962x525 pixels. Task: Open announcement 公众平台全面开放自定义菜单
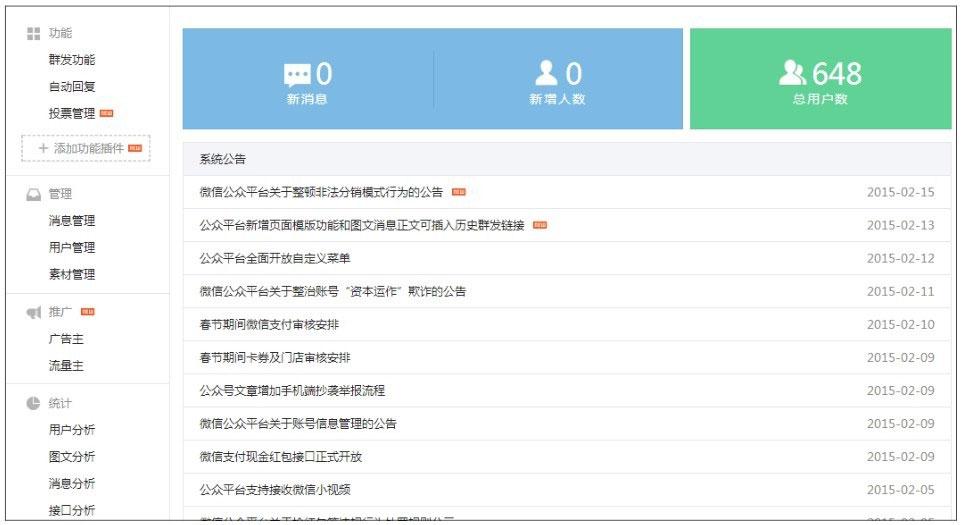click(x=275, y=259)
